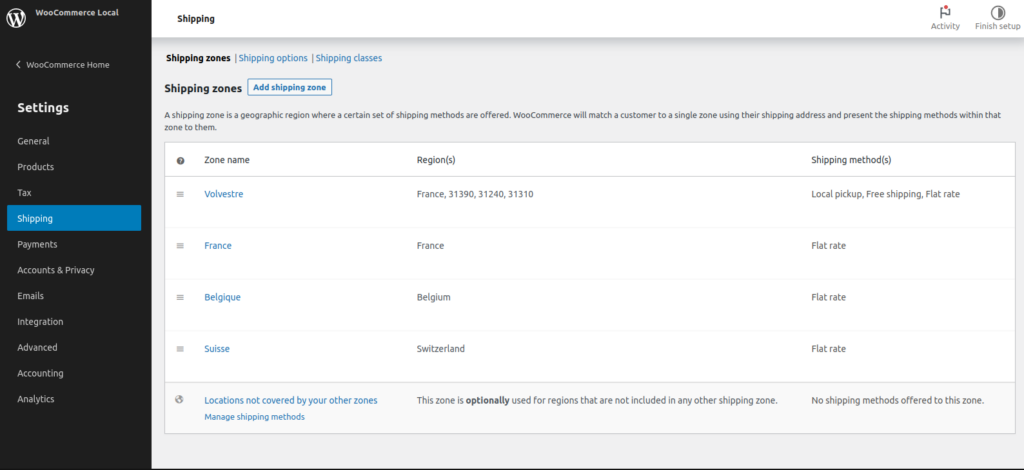Select Accounts & Privacy in sidebar
Image resolution: width=1024 pixels, height=470 pixels.
[55, 270]
